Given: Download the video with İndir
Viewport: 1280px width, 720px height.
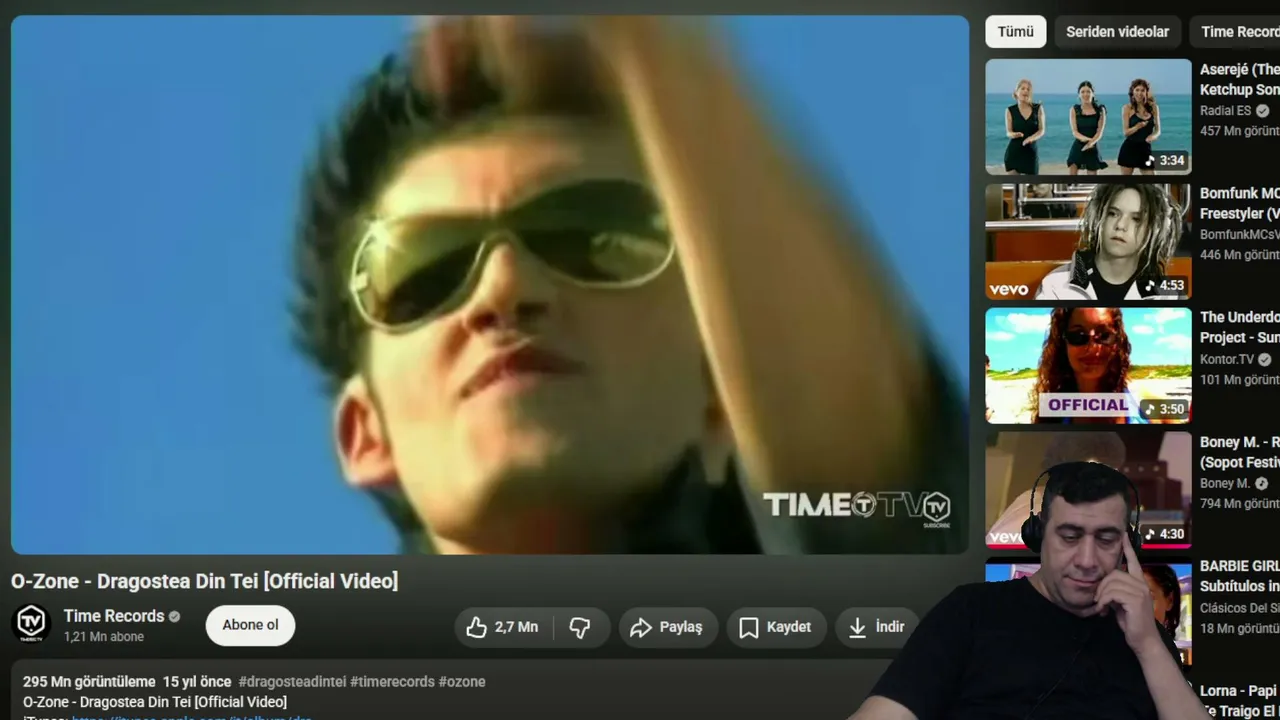Looking at the screenshot, I should pyautogui.click(x=877, y=627).
